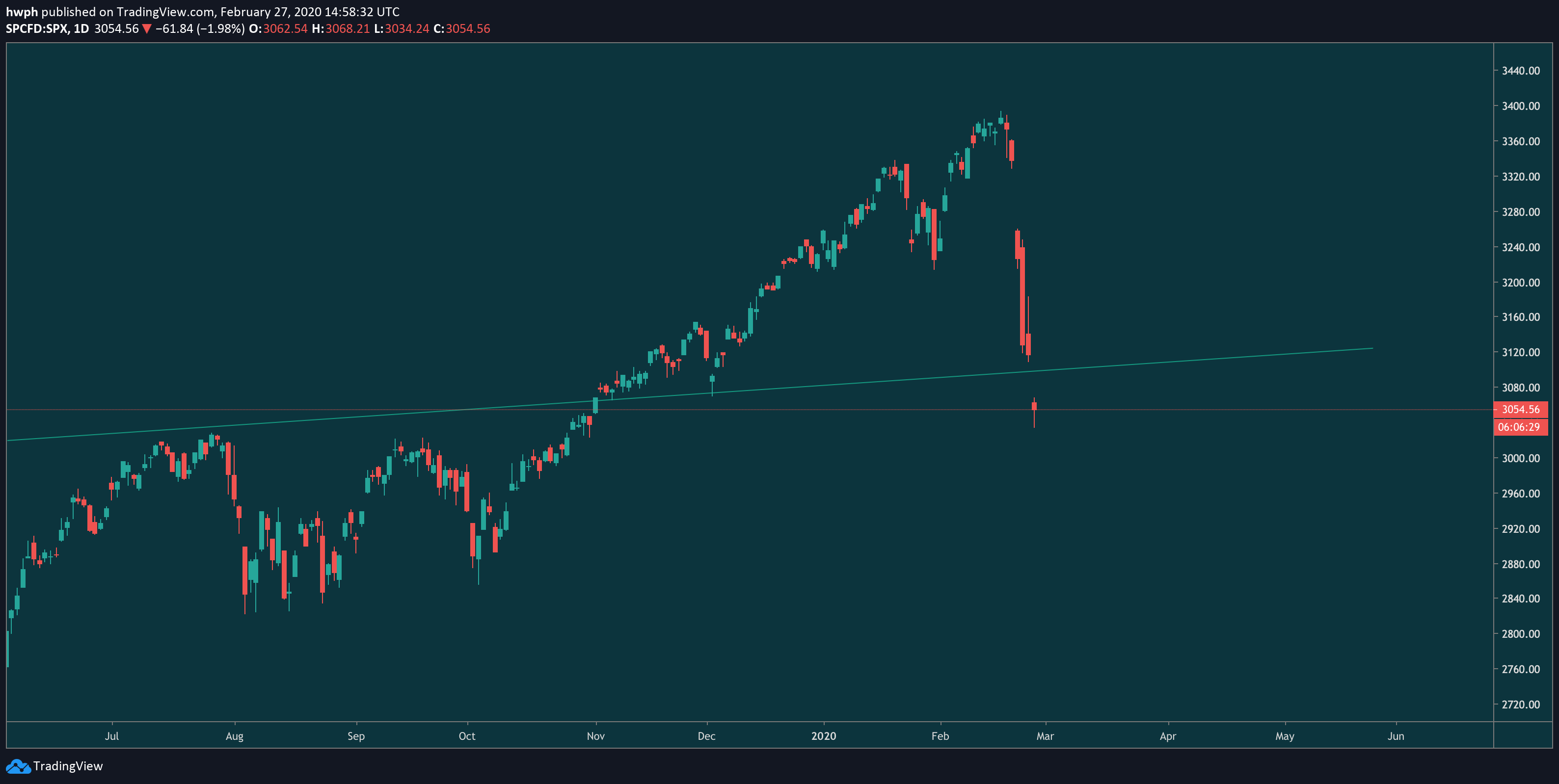Click the 2800.00 price axis label
Viewport: 1559px width, 784px height.
pyautogui.click(x=1521, y=634)
